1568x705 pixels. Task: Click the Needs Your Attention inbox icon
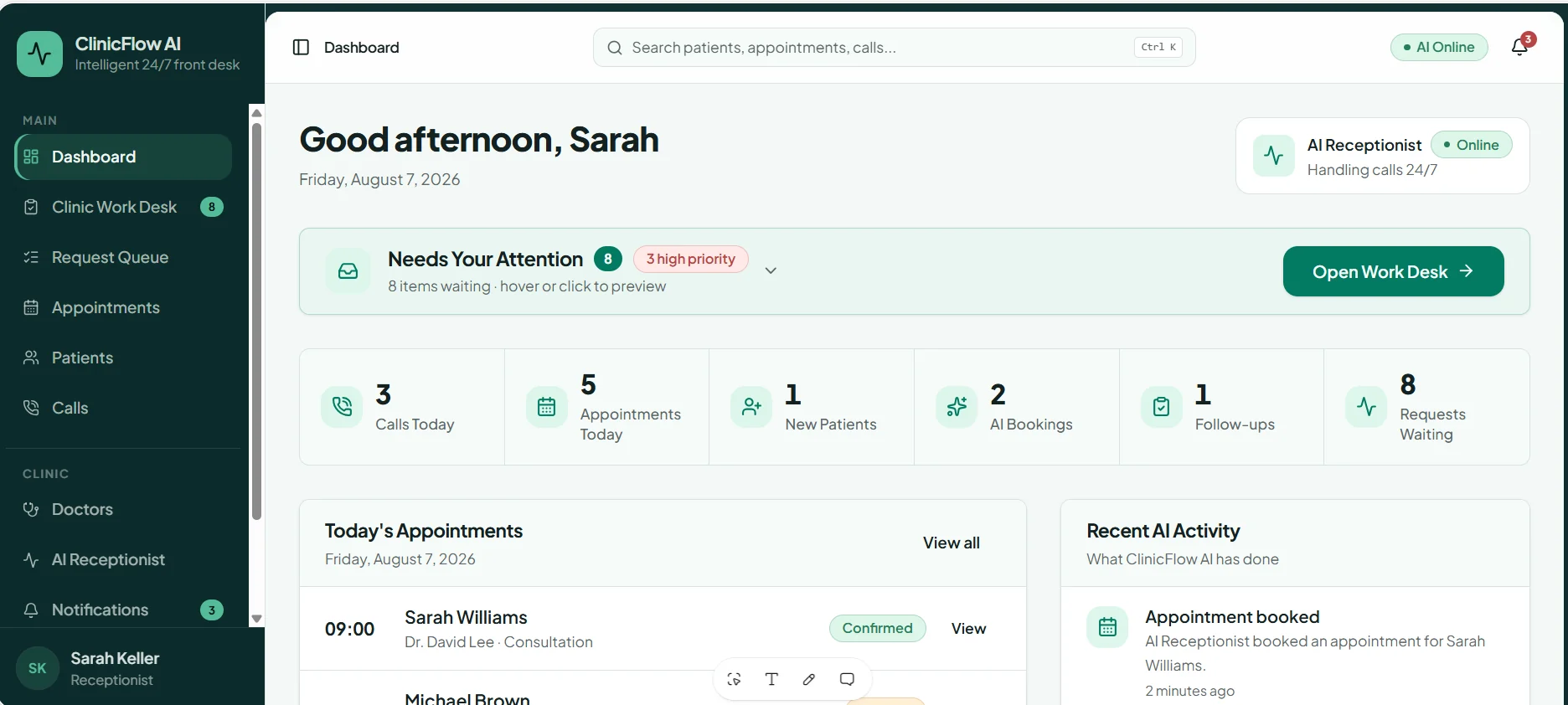point(348,271)
